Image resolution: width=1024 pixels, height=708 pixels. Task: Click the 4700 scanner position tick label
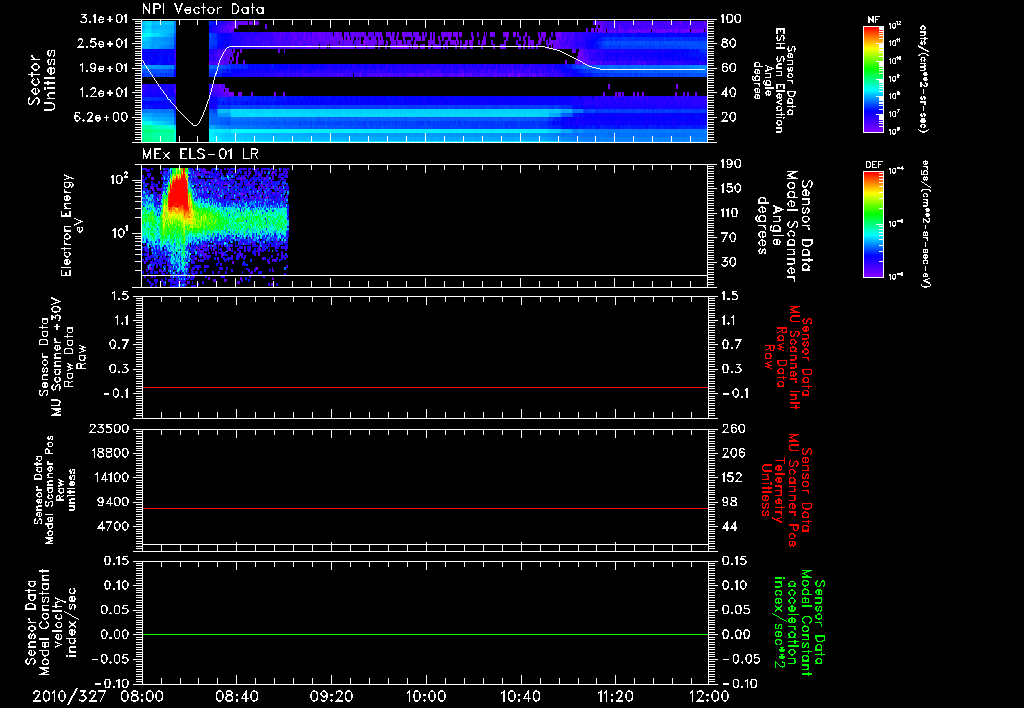(113, 526)
